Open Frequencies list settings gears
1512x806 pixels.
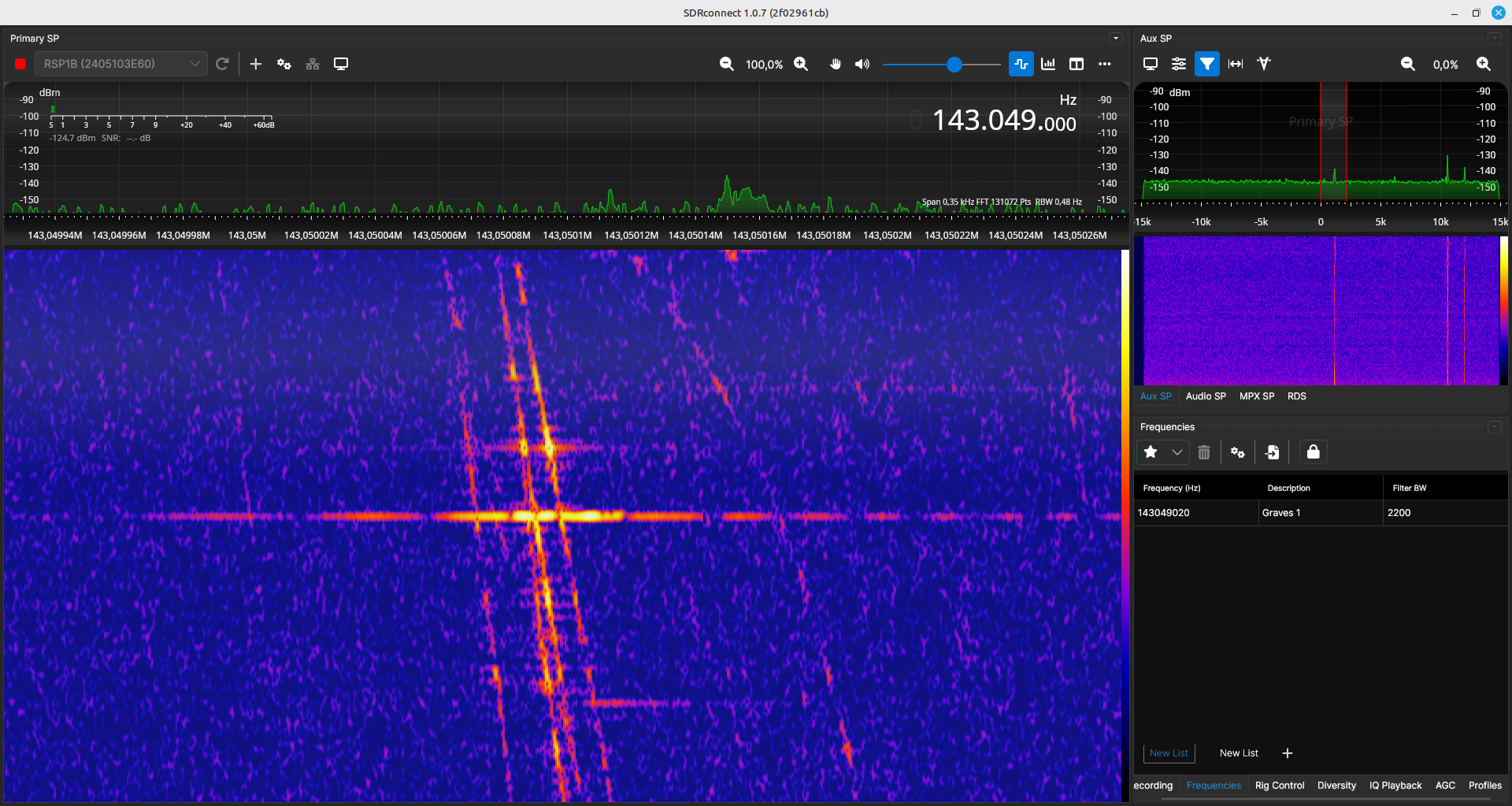click(x=1238, y=452)
